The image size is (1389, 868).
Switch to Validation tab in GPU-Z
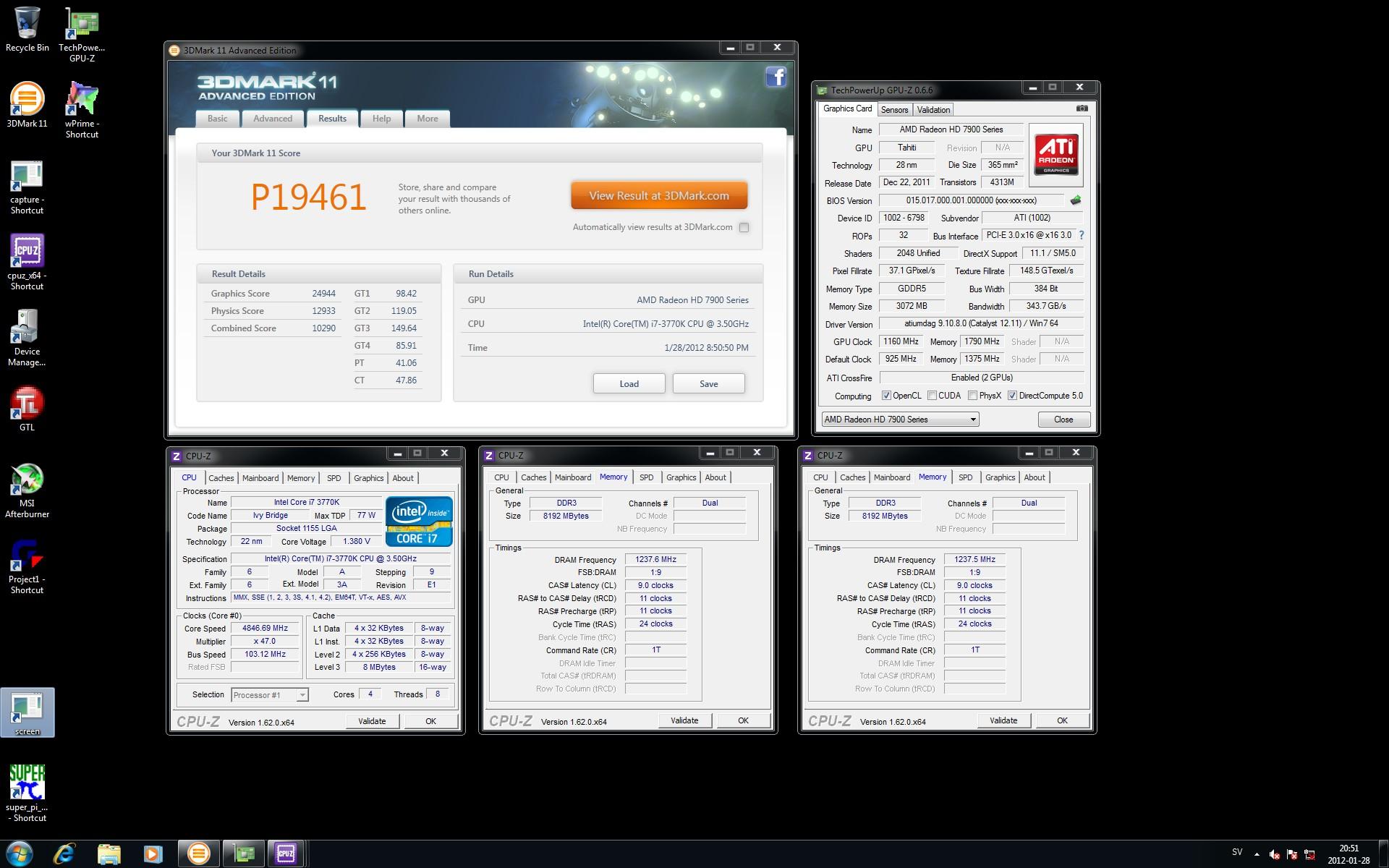coord(933,110)
